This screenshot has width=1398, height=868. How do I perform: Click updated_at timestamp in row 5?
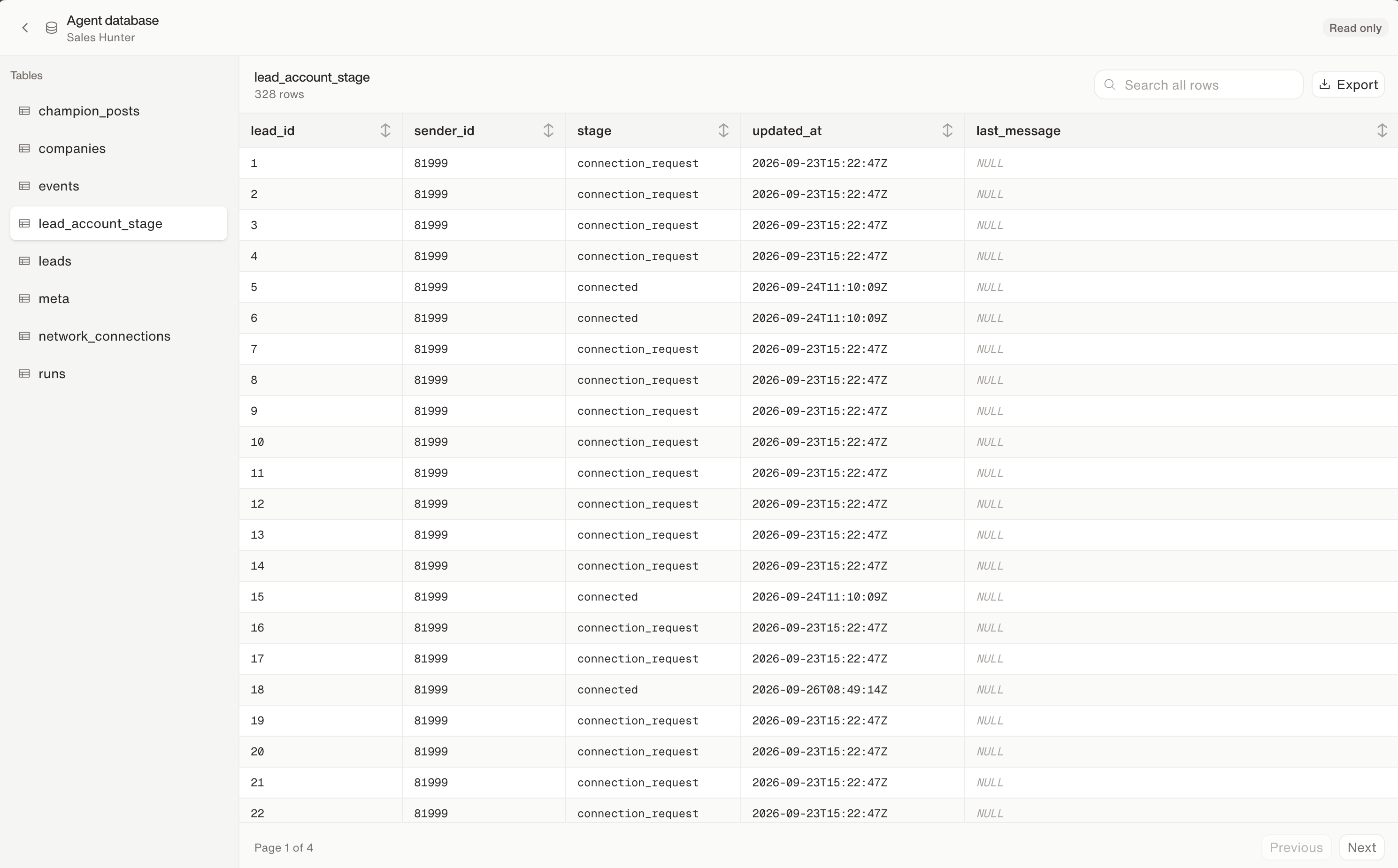(x=820, y=287)
